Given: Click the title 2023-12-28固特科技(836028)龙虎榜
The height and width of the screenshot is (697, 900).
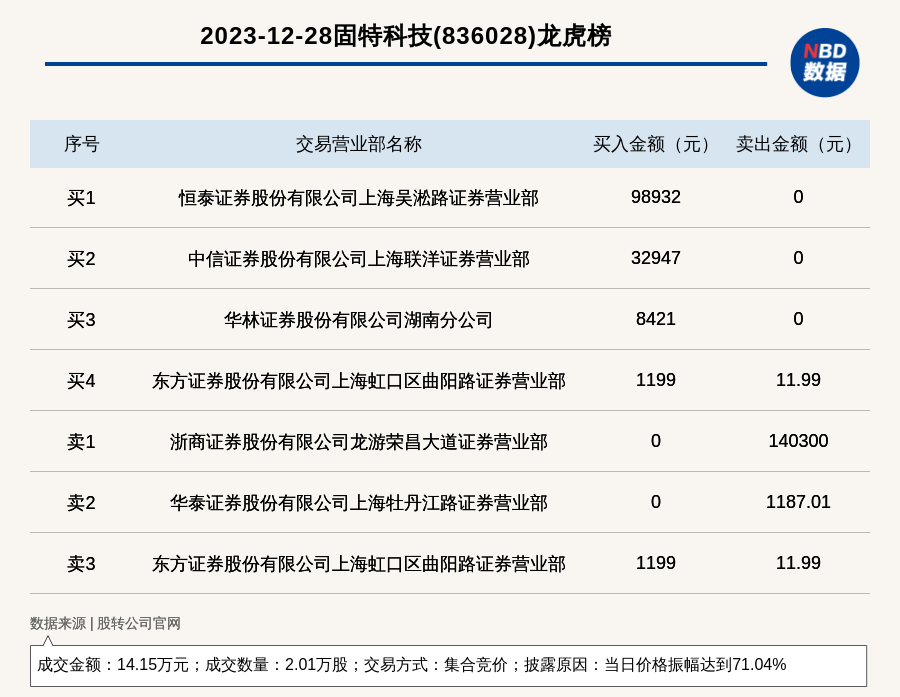Looking at the screenshot, I should point(405,36).
